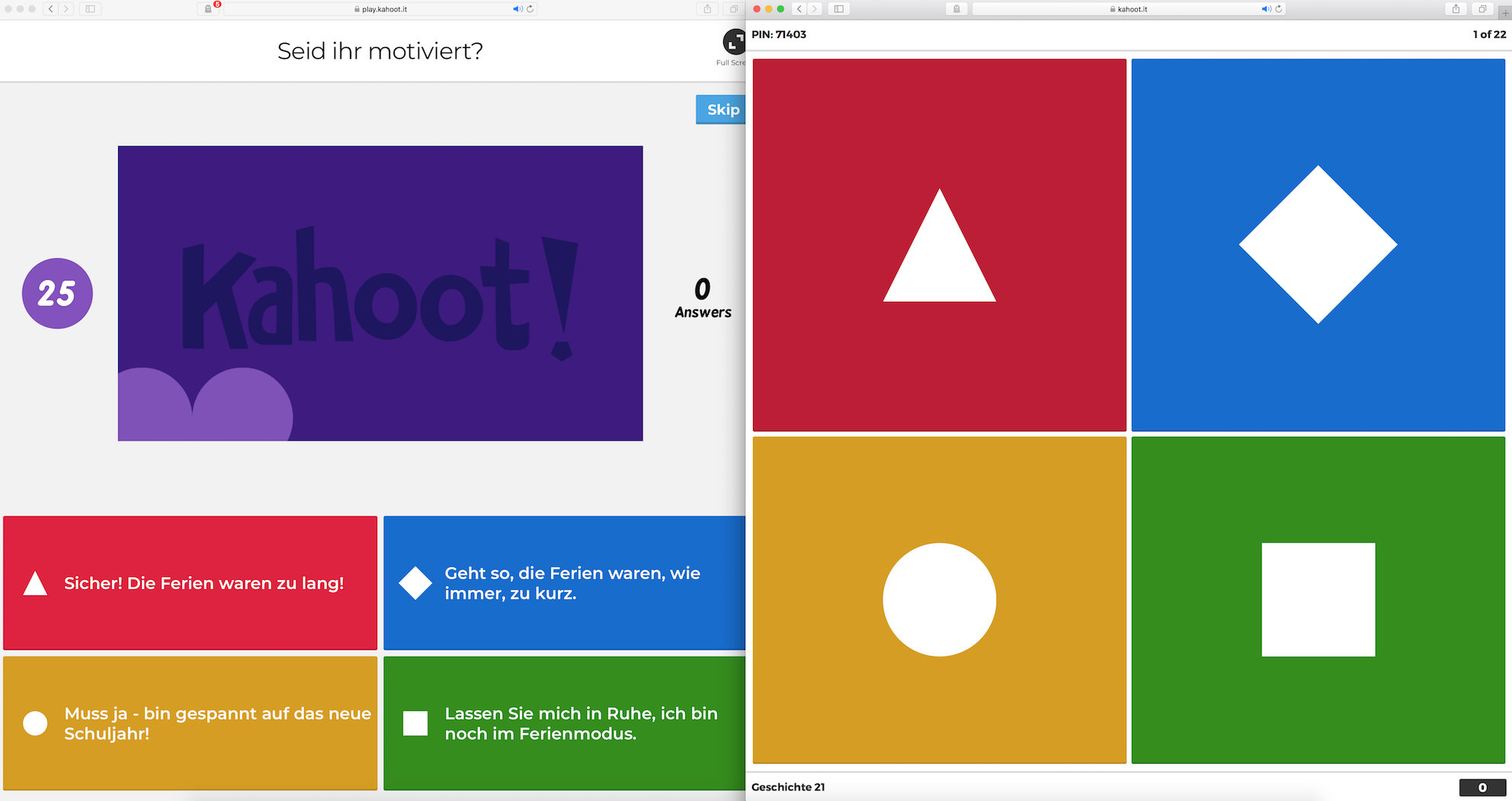Screen dimensions: 1512x801
Task: Toggle Full Screen icon in host window
Action: click(734, 41)
